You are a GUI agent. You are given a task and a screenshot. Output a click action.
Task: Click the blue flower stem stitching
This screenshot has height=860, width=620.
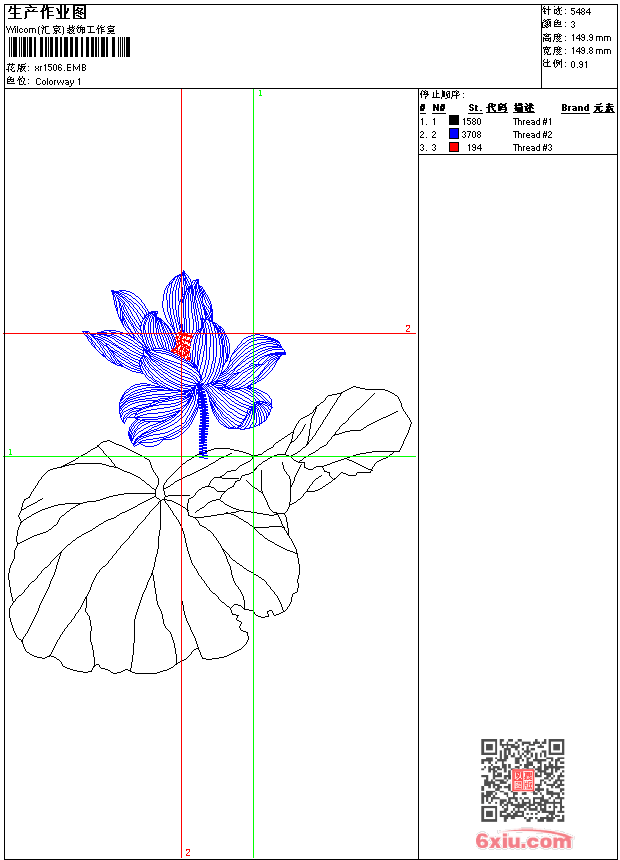click(x=203, y=421)
